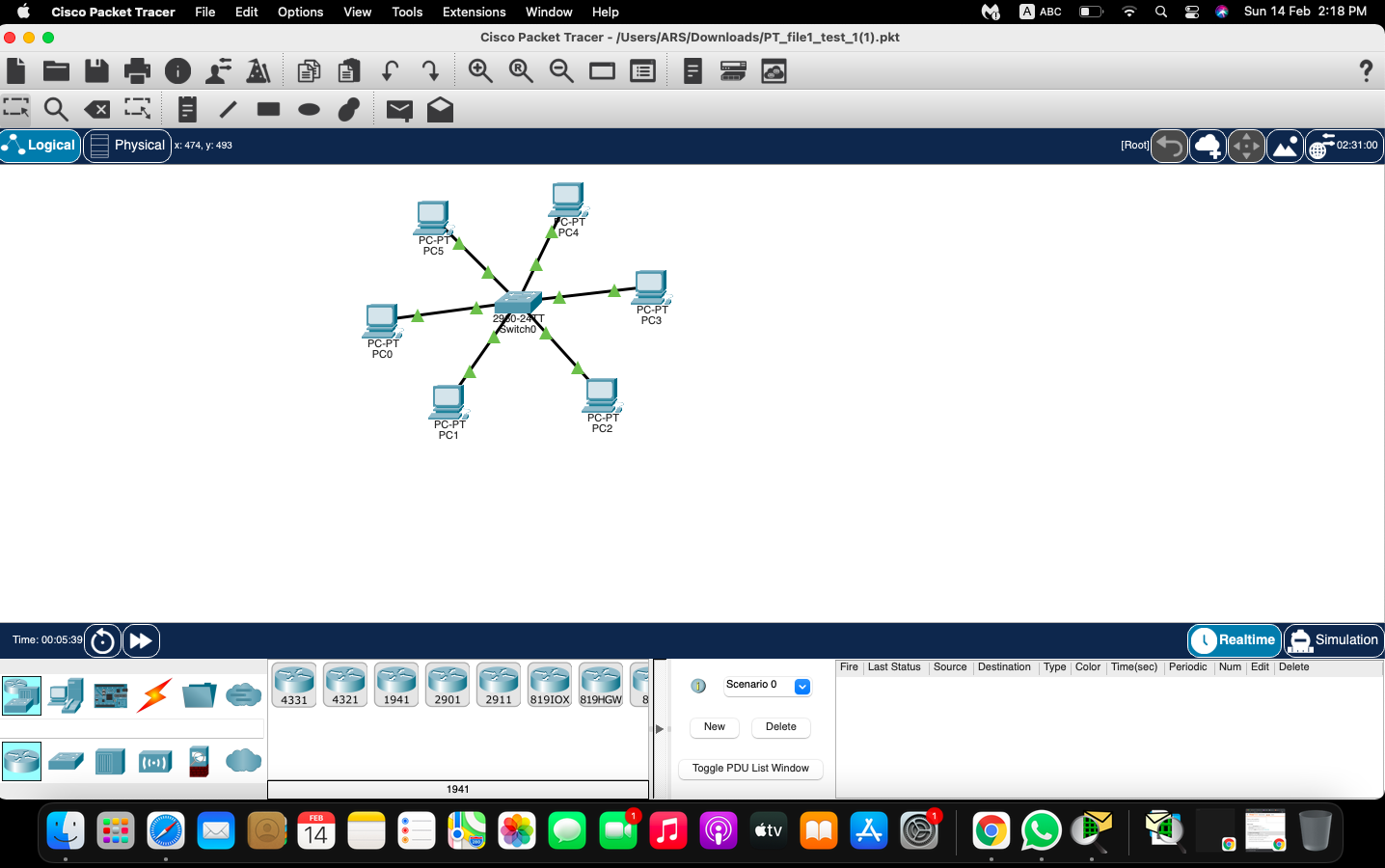Switch to Simulation mode
Image resolution: width=1385 pixels, height=868 pixels.
[x=1334, y=640]
